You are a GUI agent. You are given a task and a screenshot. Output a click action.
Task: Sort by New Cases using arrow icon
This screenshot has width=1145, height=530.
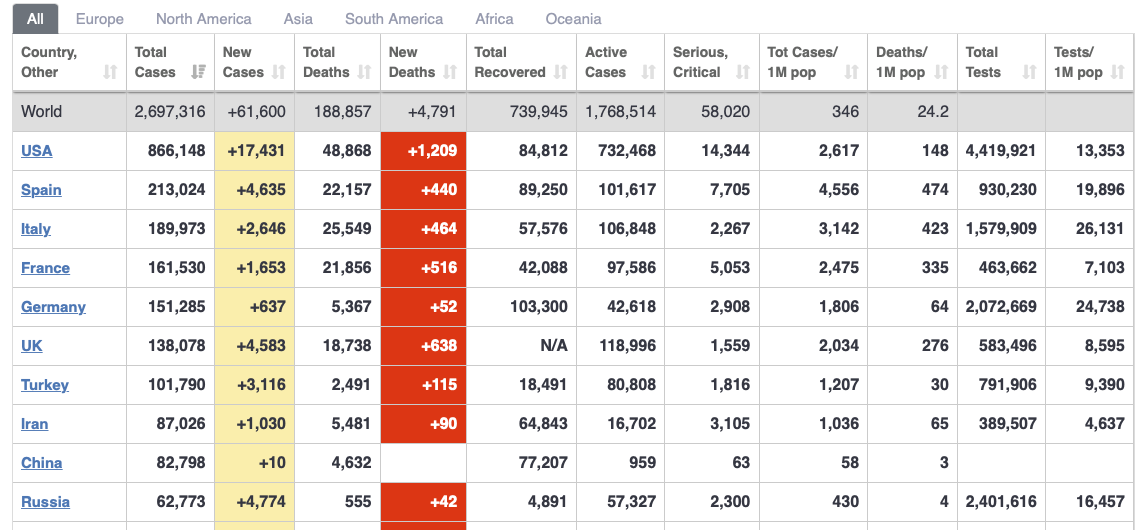279,72
